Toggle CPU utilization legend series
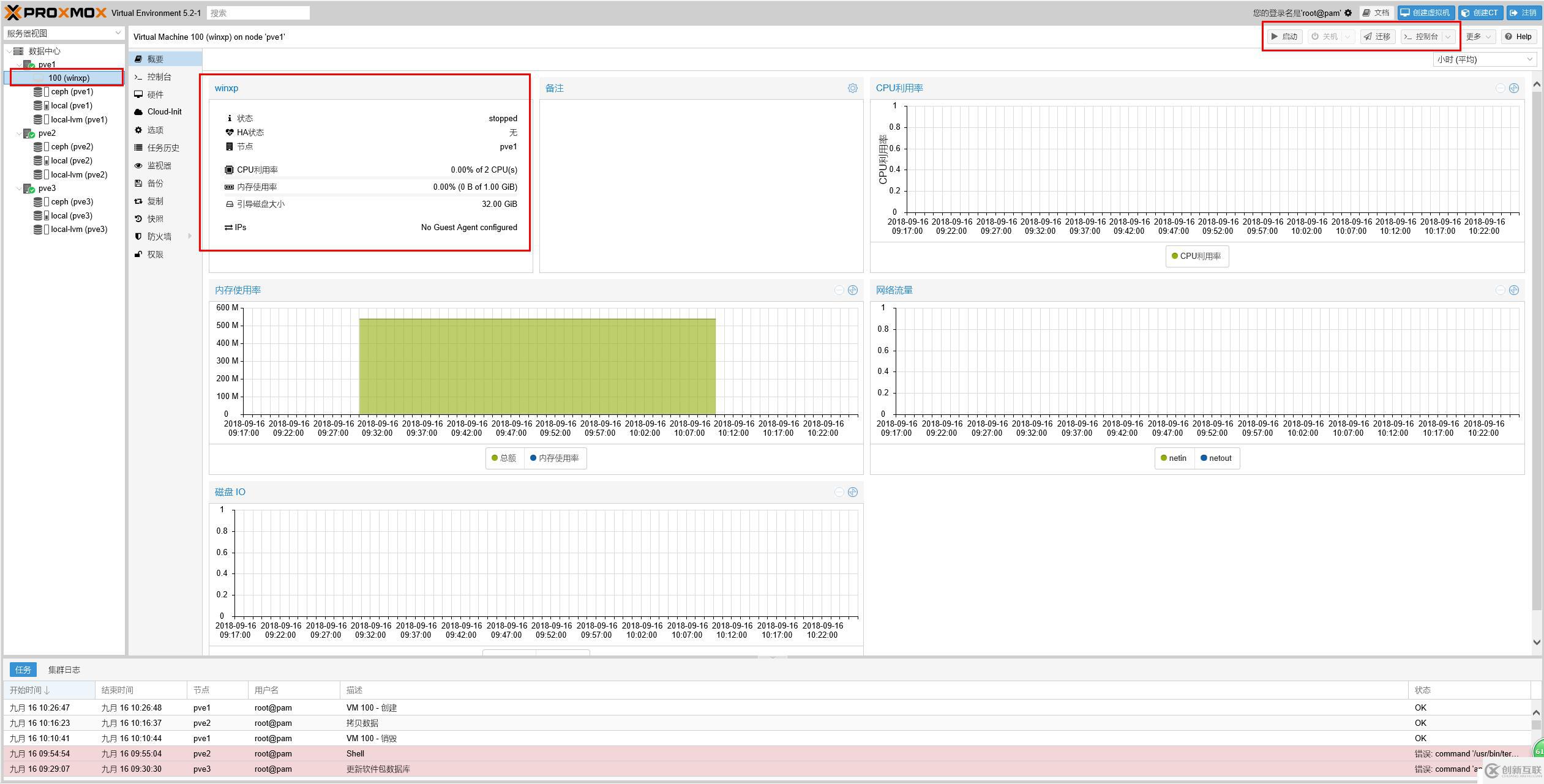Image resolution: width=1544 pixels, height=784 pixels. (x=1196, y=256)
